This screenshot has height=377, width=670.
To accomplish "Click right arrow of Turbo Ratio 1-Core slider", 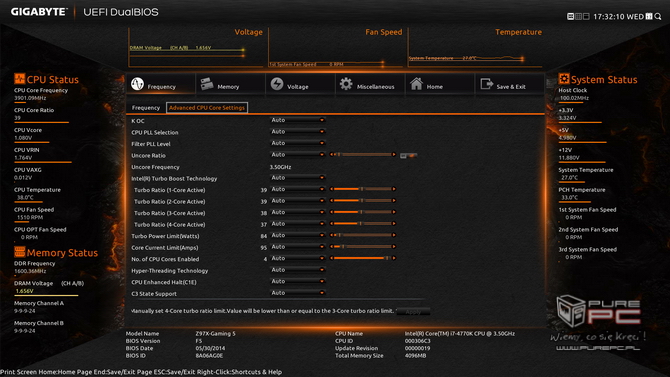I will 394,189.
